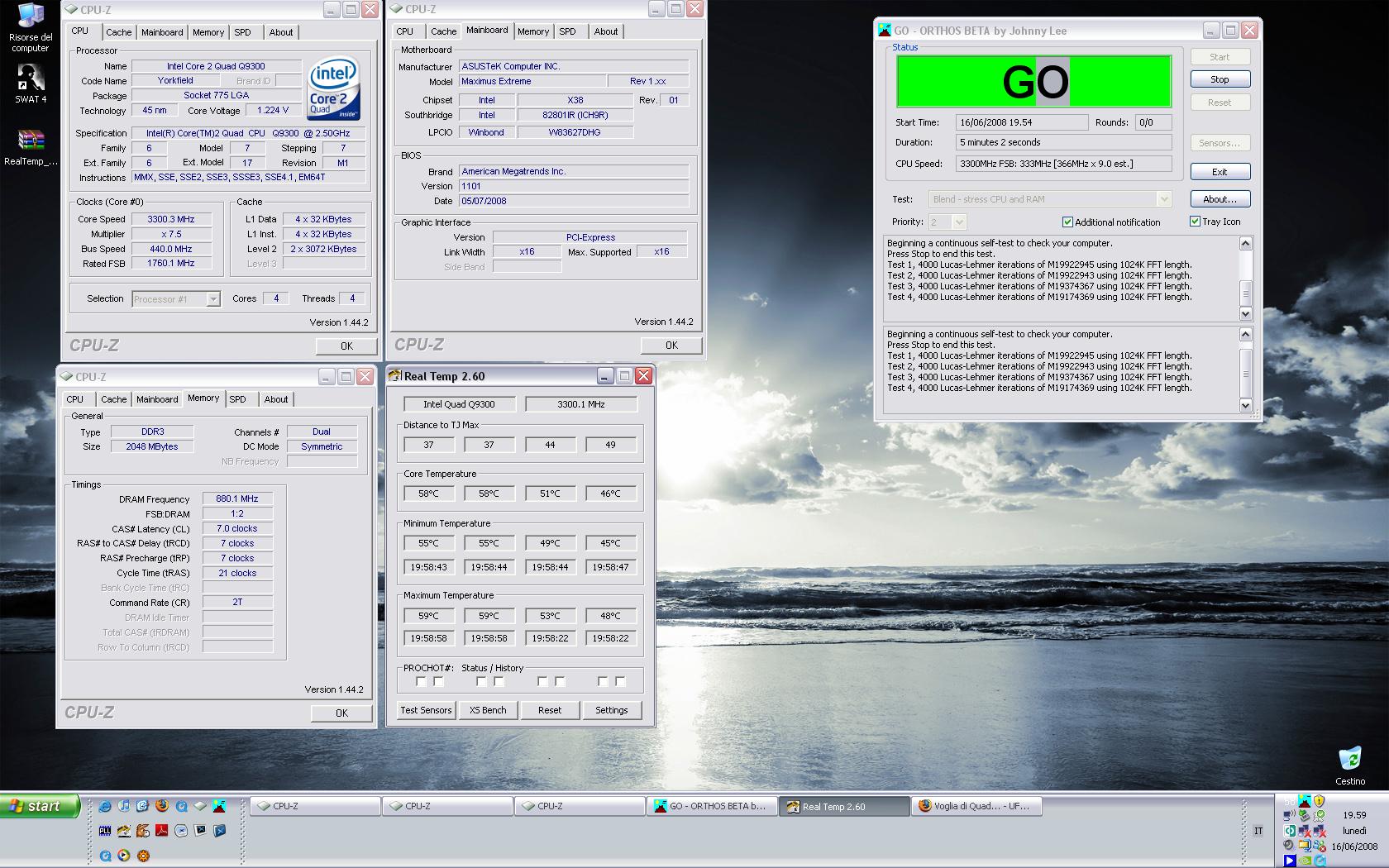Open Cestino recycle bin icon
Screen dimensions: 1389x868
1349,765
